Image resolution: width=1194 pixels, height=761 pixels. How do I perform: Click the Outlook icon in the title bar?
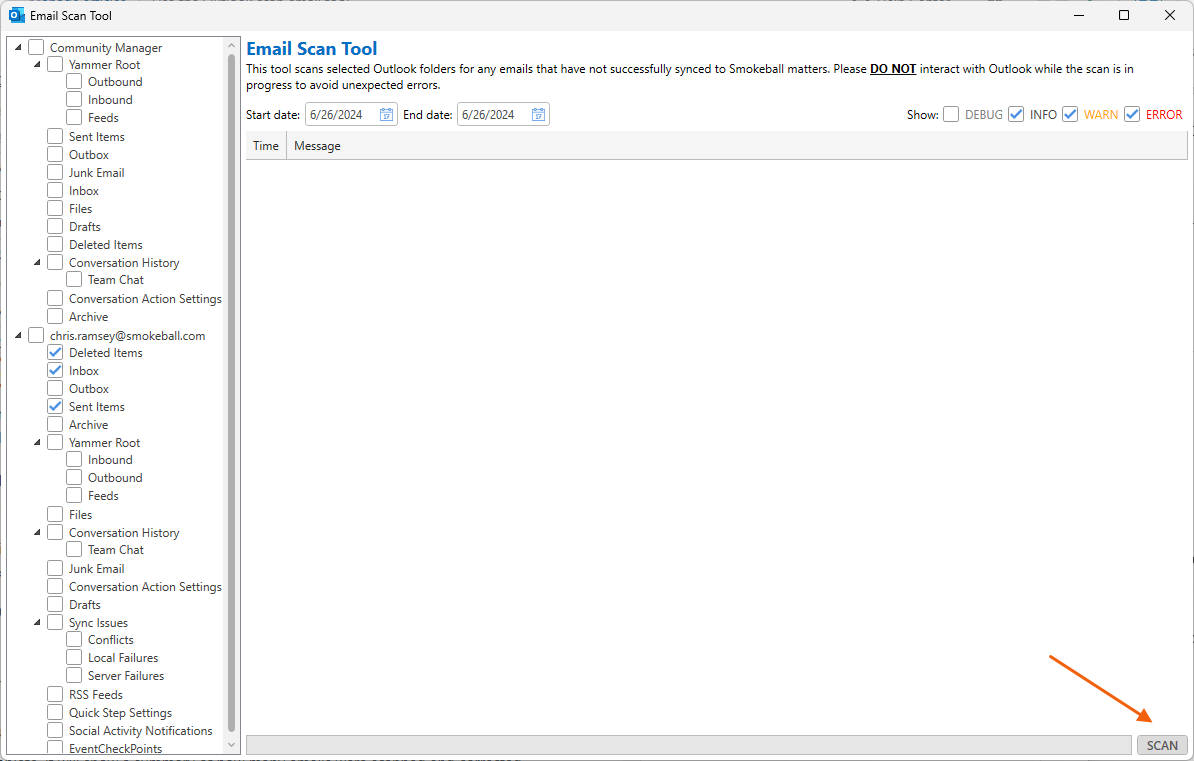16,15
